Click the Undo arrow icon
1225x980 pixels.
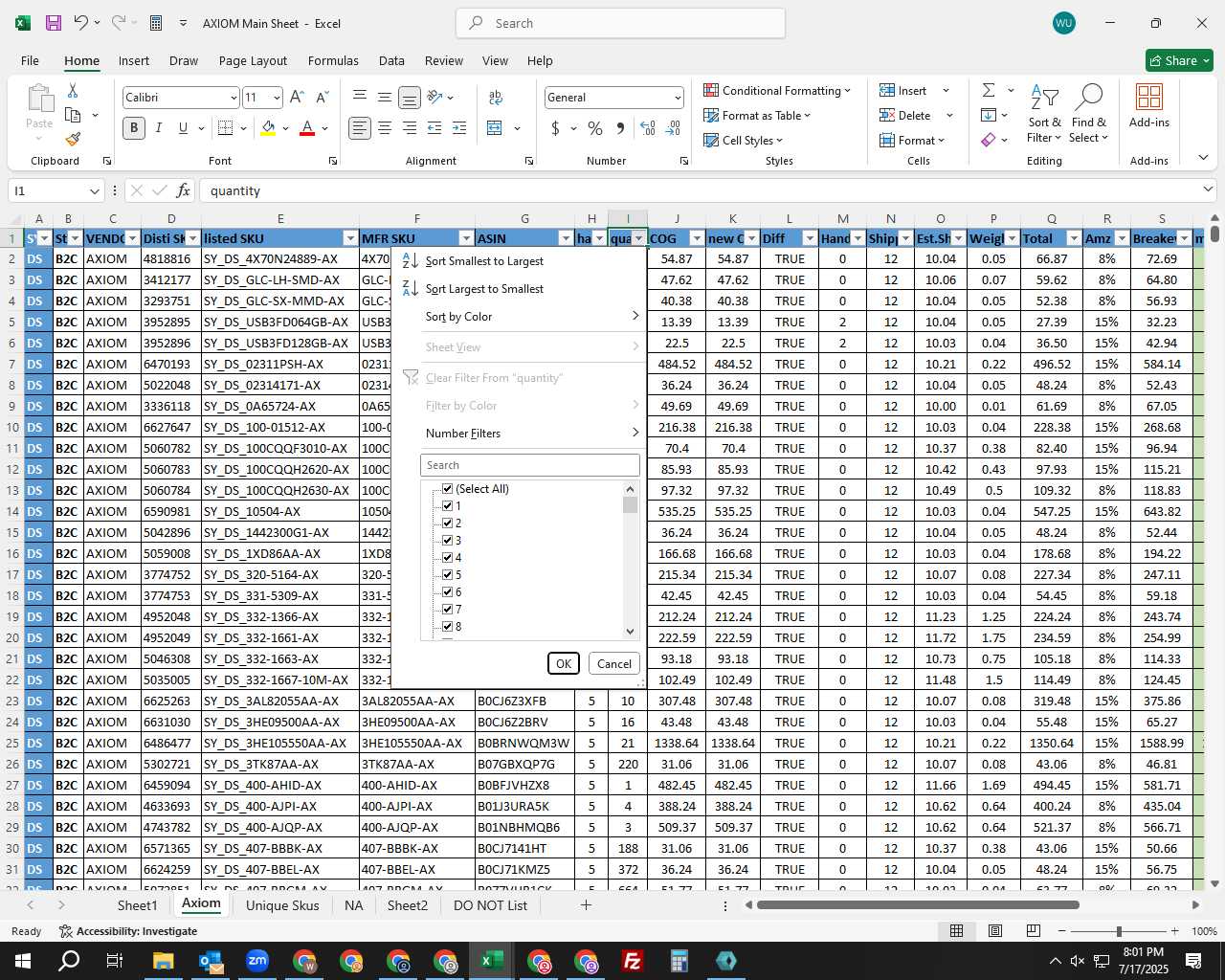pyautogui.click(x=81, y=23)
